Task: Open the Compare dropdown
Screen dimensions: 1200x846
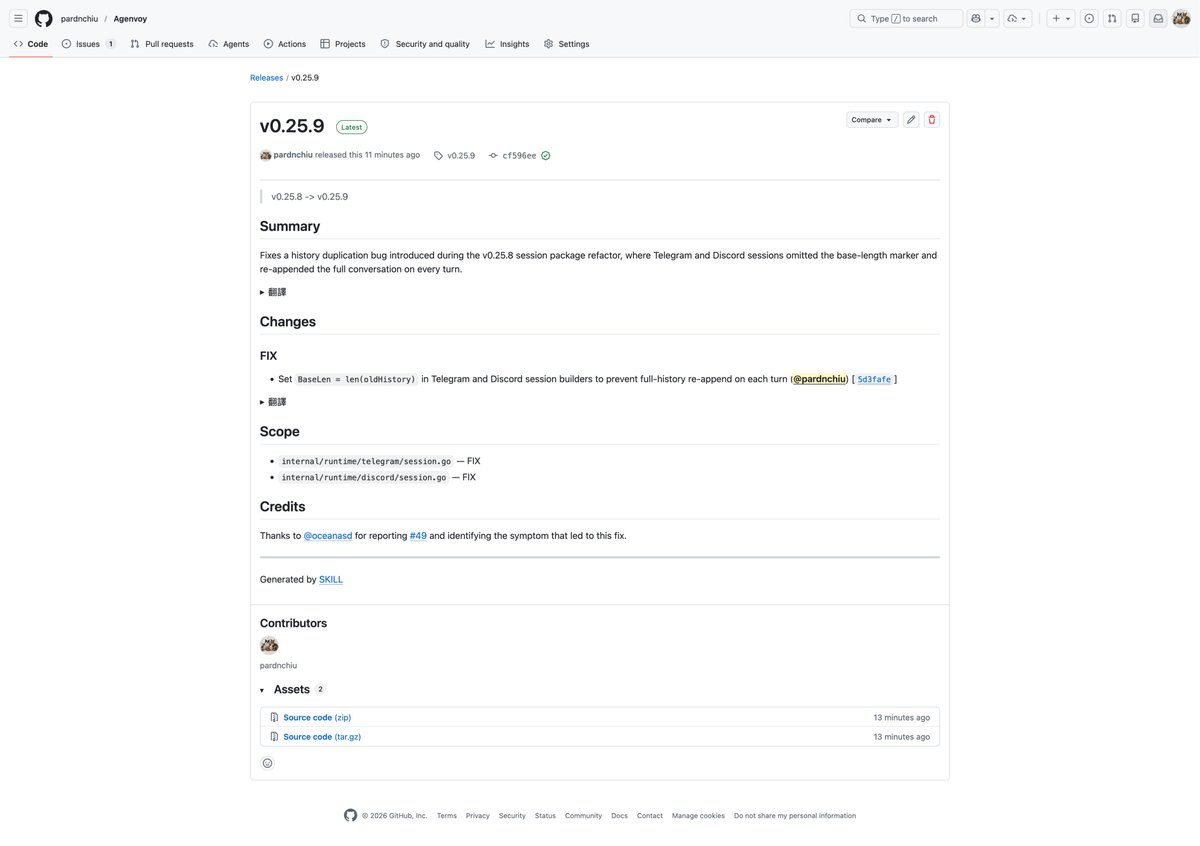Action: coord(872,120)
